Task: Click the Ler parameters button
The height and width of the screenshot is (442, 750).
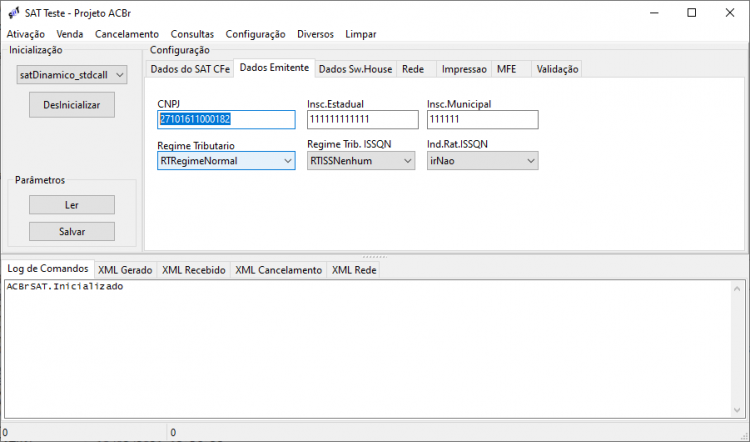Action: coord(72,205)
